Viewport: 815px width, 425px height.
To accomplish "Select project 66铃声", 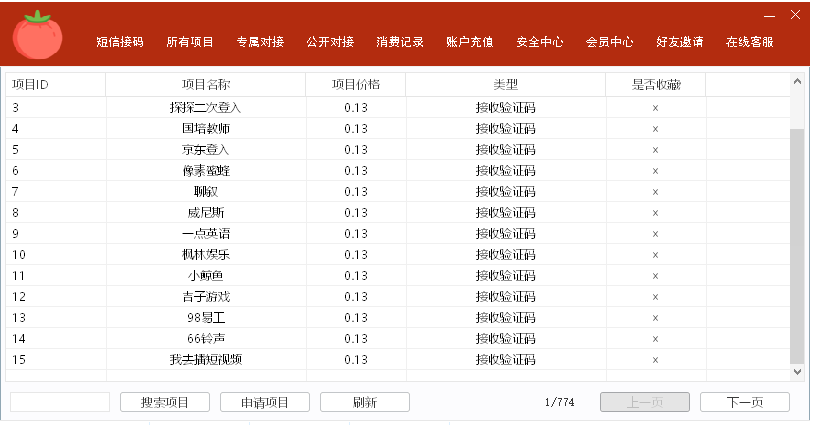I will [x=206, y=339].
